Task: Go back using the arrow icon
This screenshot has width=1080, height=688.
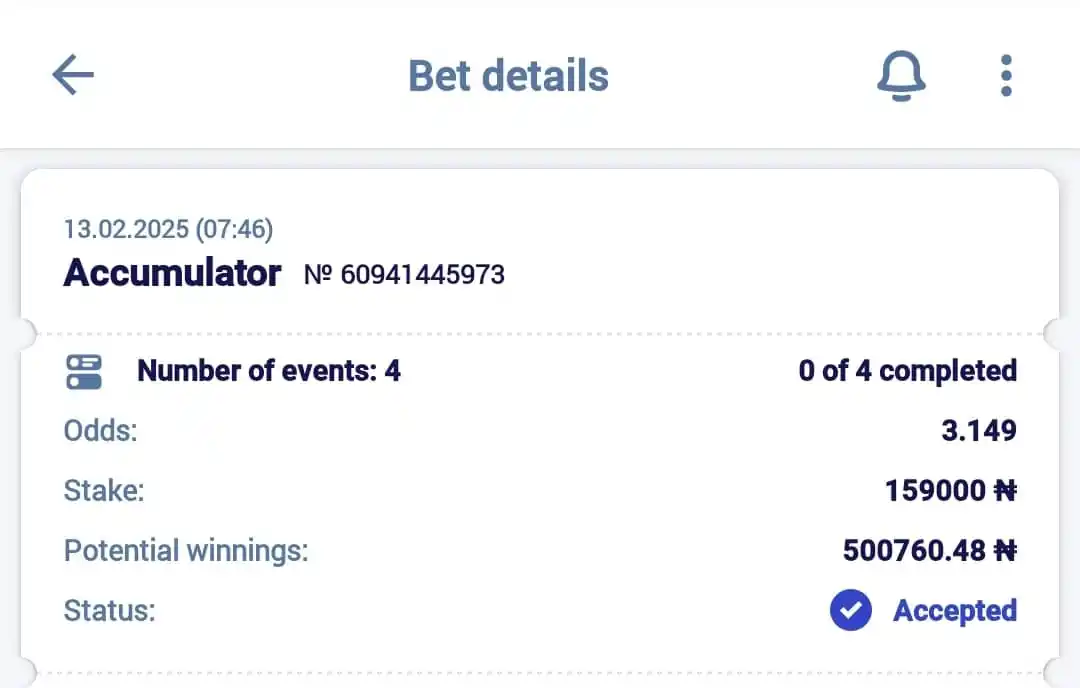Action: 73,74
